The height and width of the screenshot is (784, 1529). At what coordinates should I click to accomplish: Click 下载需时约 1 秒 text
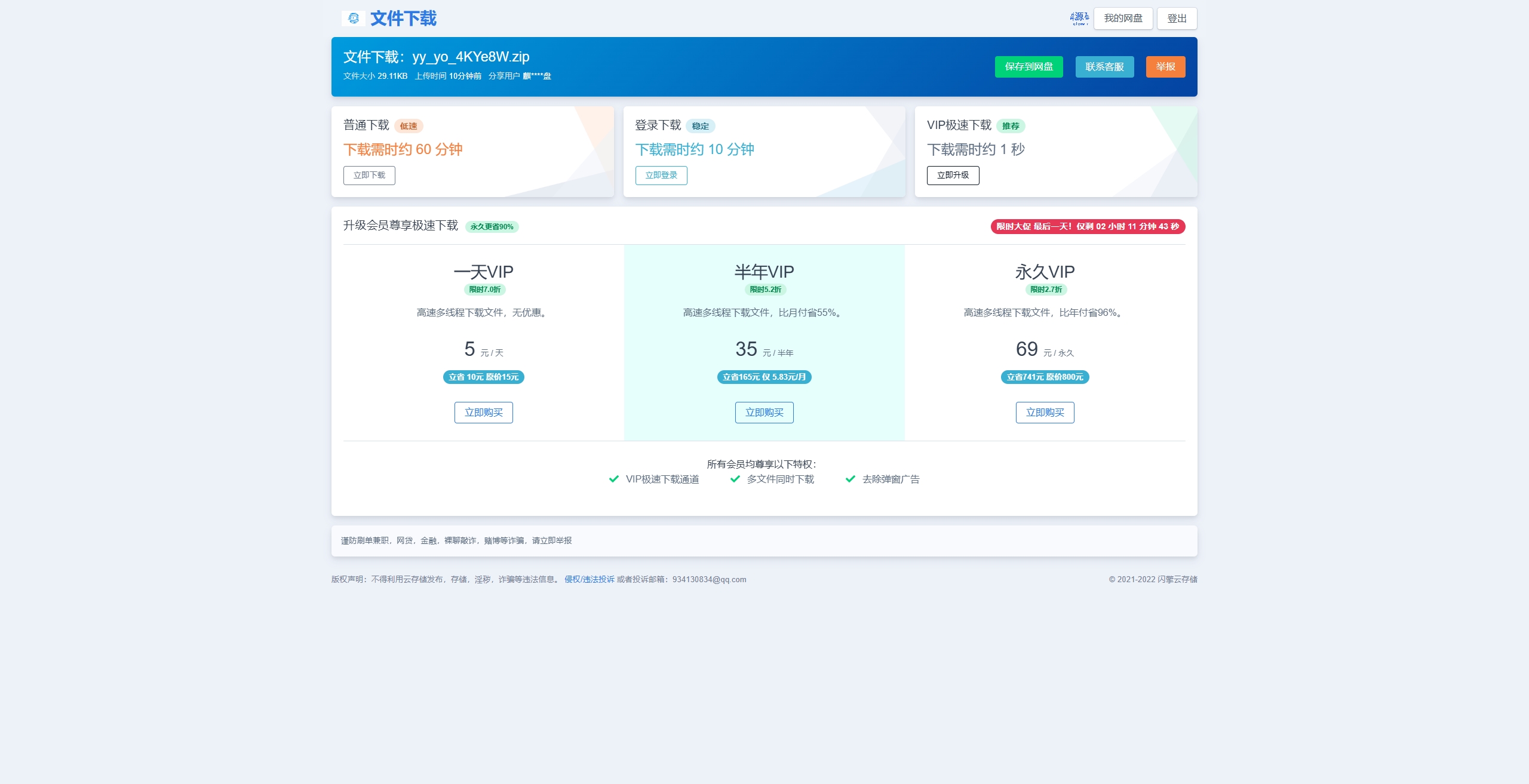click(x=975, y=149)
